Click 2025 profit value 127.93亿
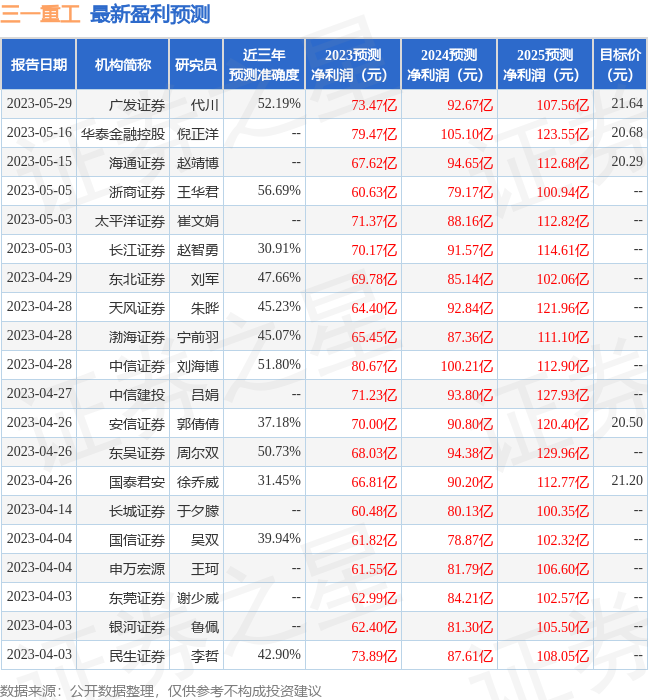The width and height of the screenshot is (648, 700). click(x=563, y=395)
